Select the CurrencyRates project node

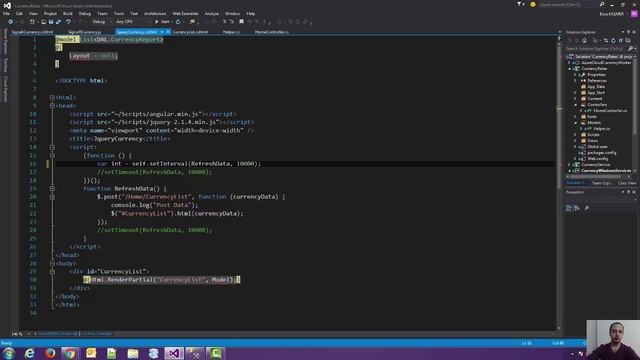pos(594,69)
